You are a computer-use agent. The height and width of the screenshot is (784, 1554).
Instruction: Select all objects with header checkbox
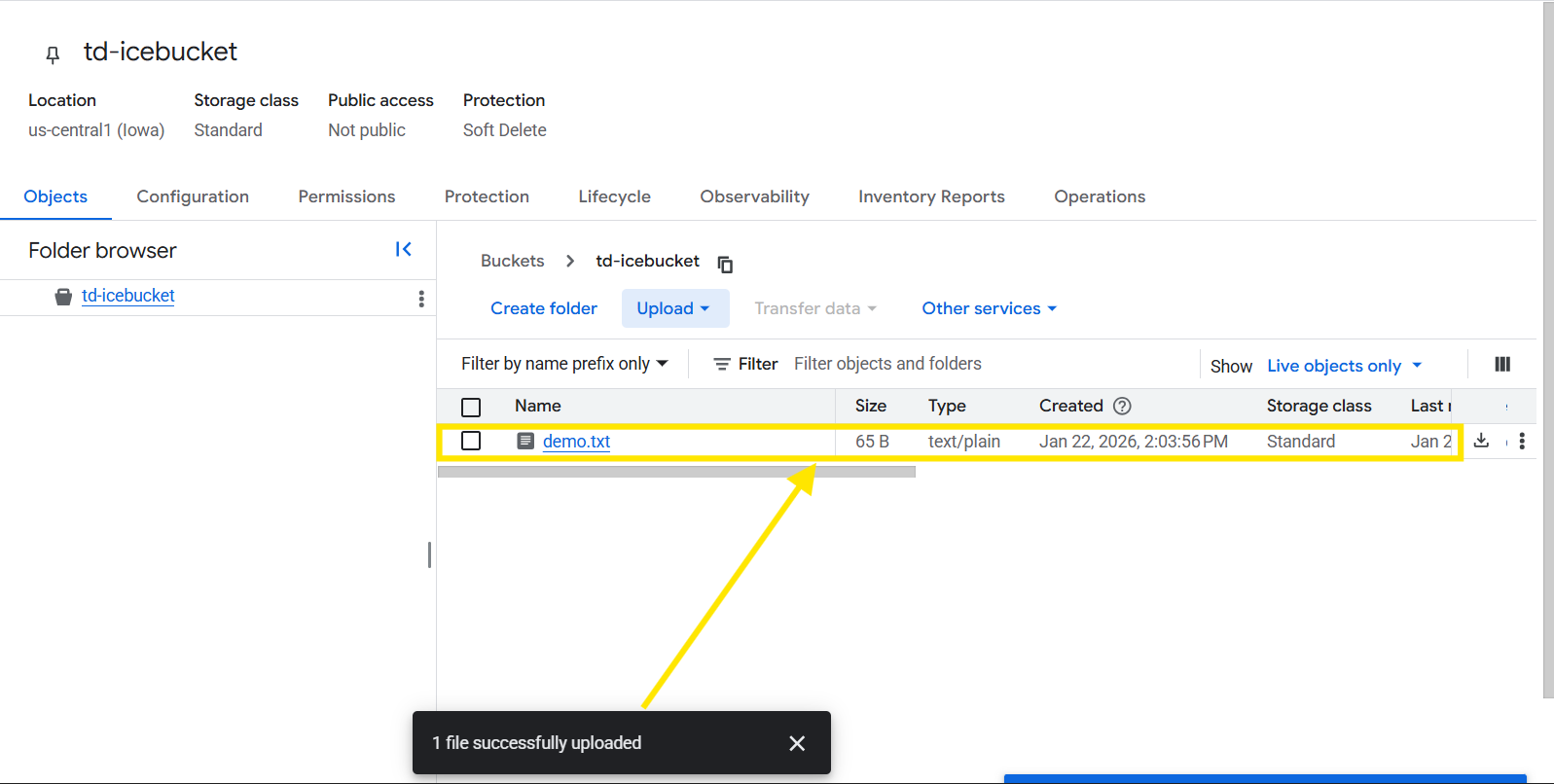pos(471,408)
